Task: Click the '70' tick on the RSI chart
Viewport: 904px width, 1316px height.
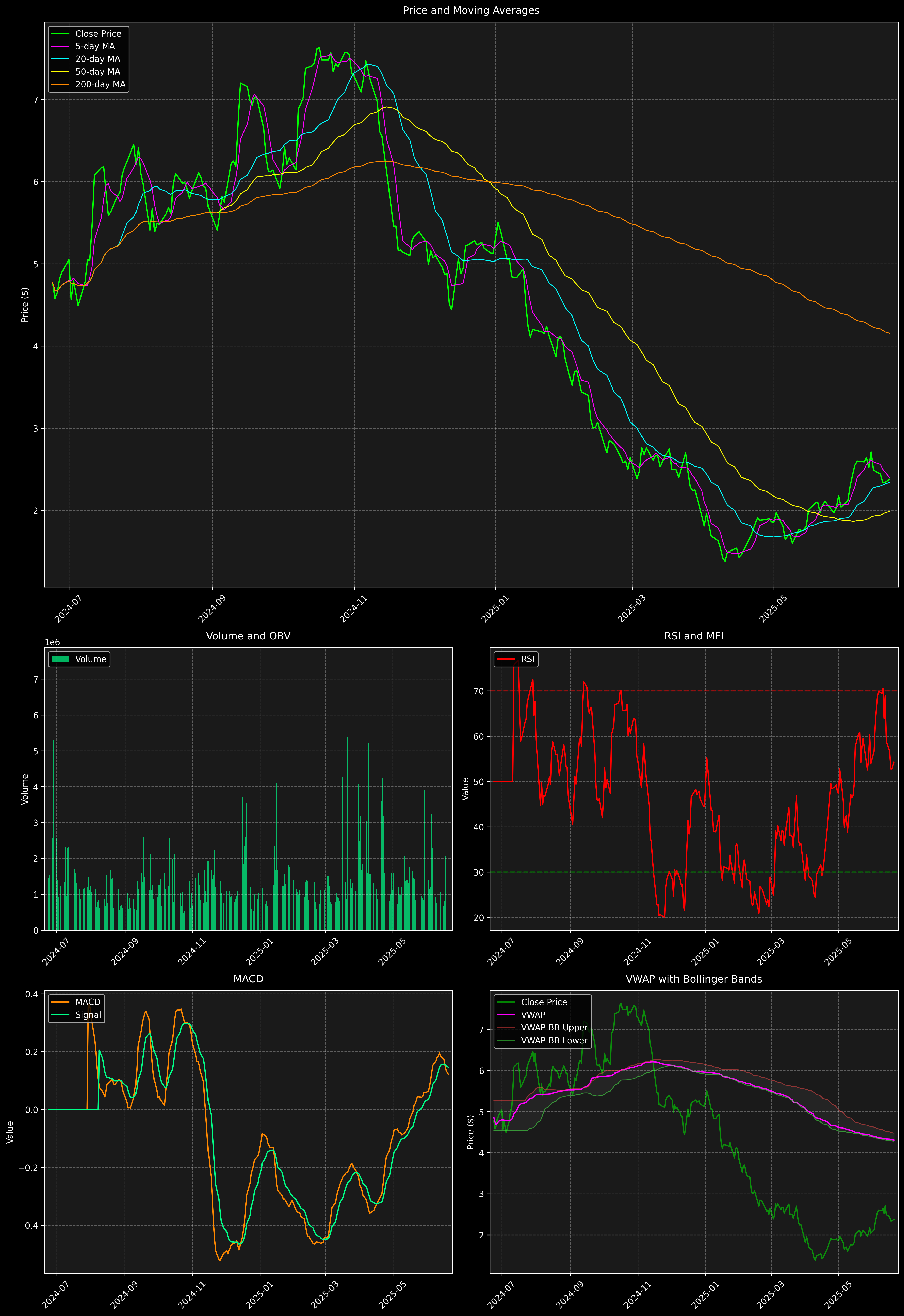Action: (479, 691)
